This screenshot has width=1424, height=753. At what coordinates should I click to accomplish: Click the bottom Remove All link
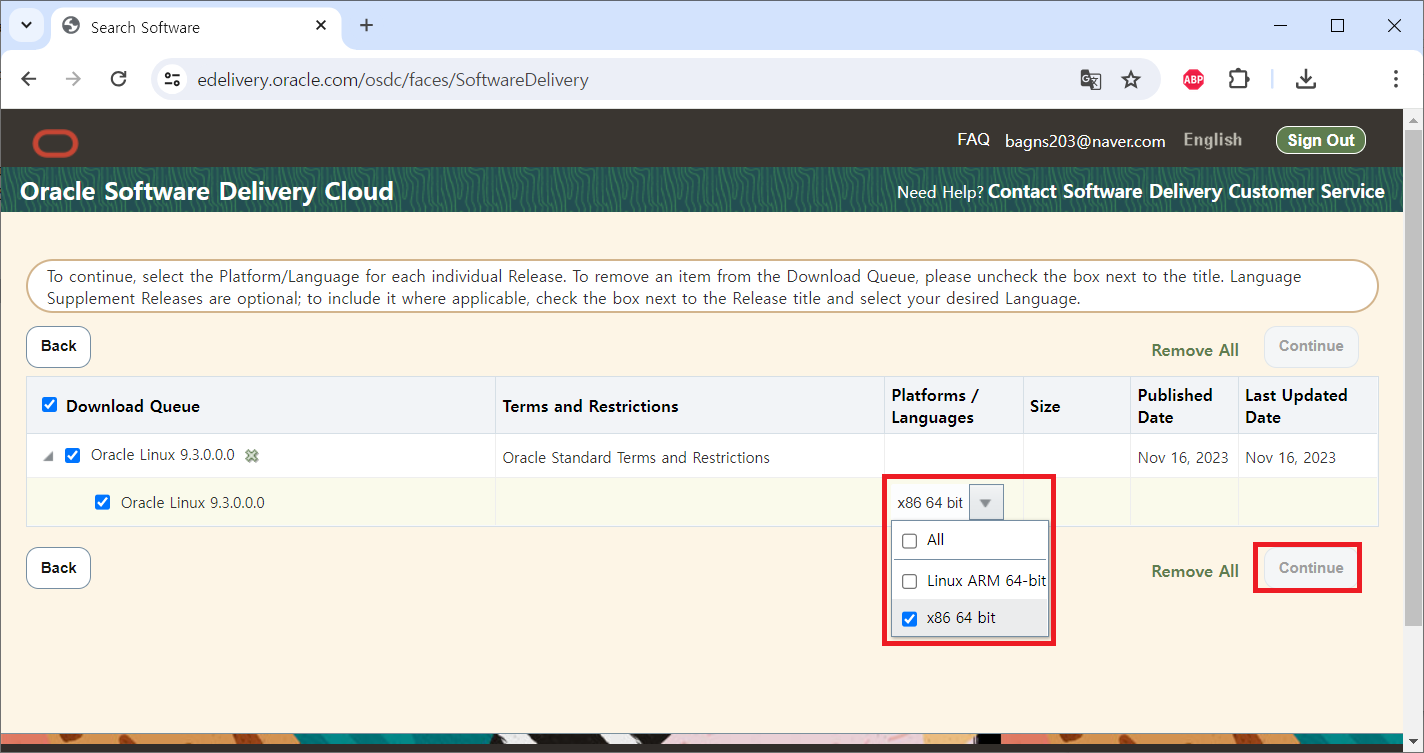tap(1195, 571)
